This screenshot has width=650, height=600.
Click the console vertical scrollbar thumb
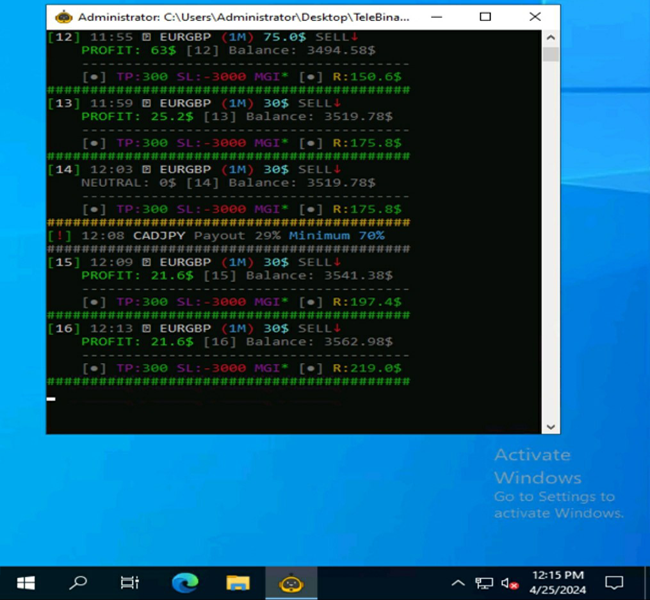point(551,54)
